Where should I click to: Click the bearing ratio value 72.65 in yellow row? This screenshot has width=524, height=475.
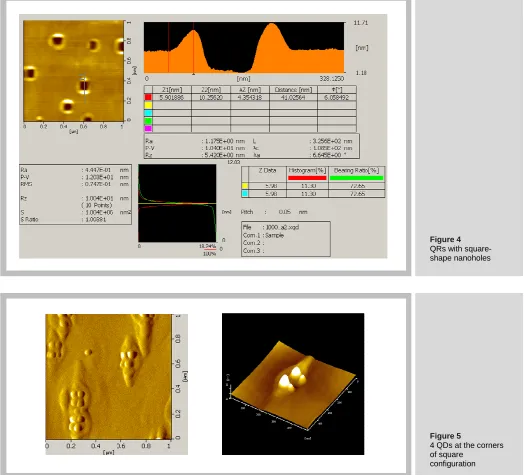coord(357,186)
